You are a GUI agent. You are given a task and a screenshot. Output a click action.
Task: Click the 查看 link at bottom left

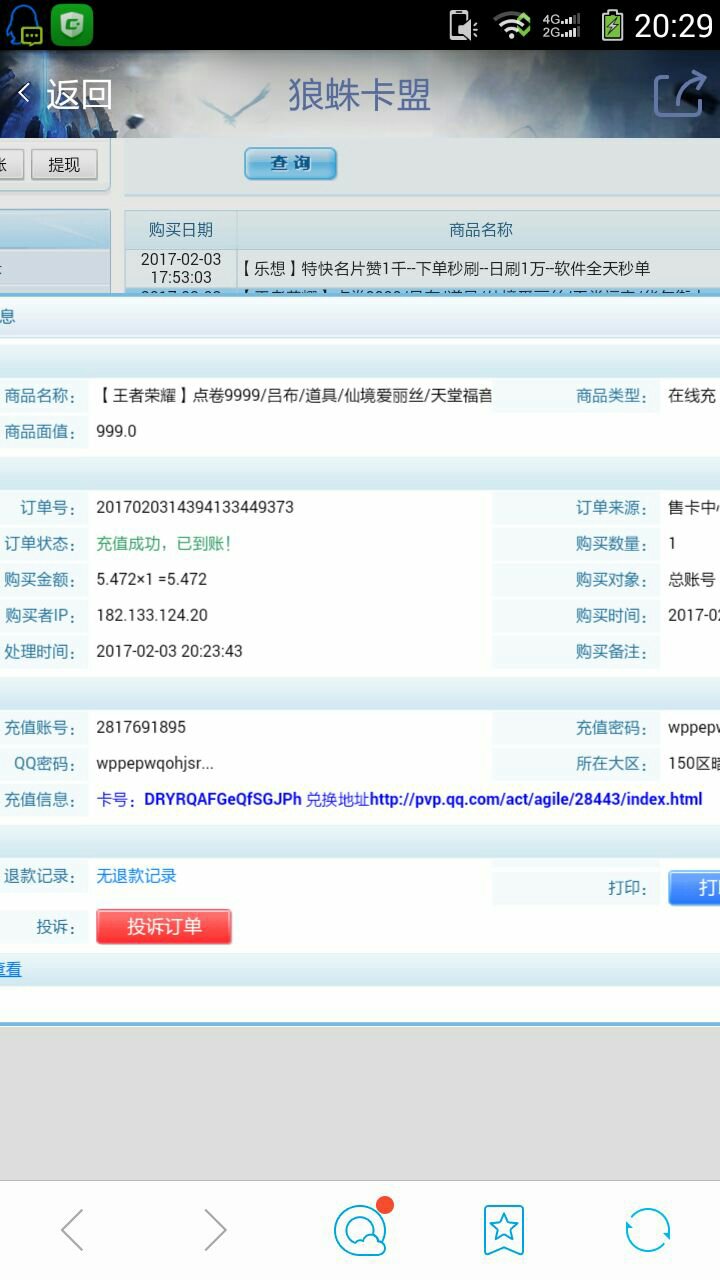10,969
